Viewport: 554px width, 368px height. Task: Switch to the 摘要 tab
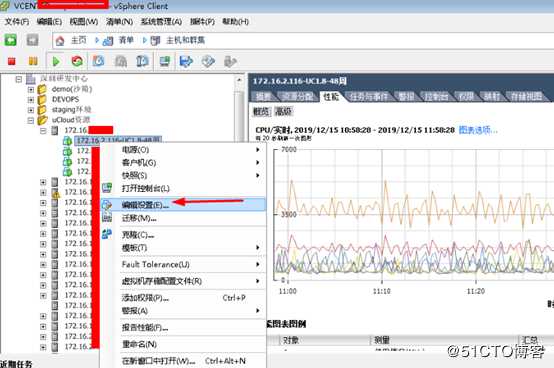264,96
